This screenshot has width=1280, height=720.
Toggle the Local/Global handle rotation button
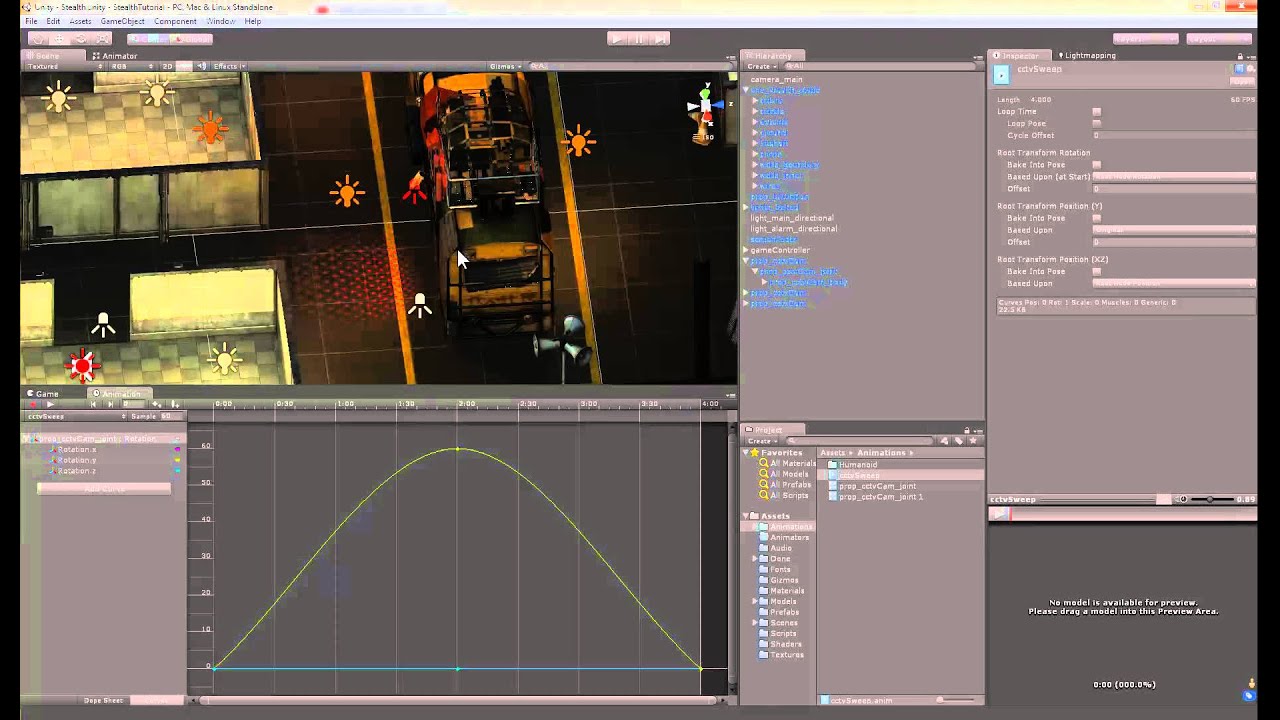coord(193,39)
